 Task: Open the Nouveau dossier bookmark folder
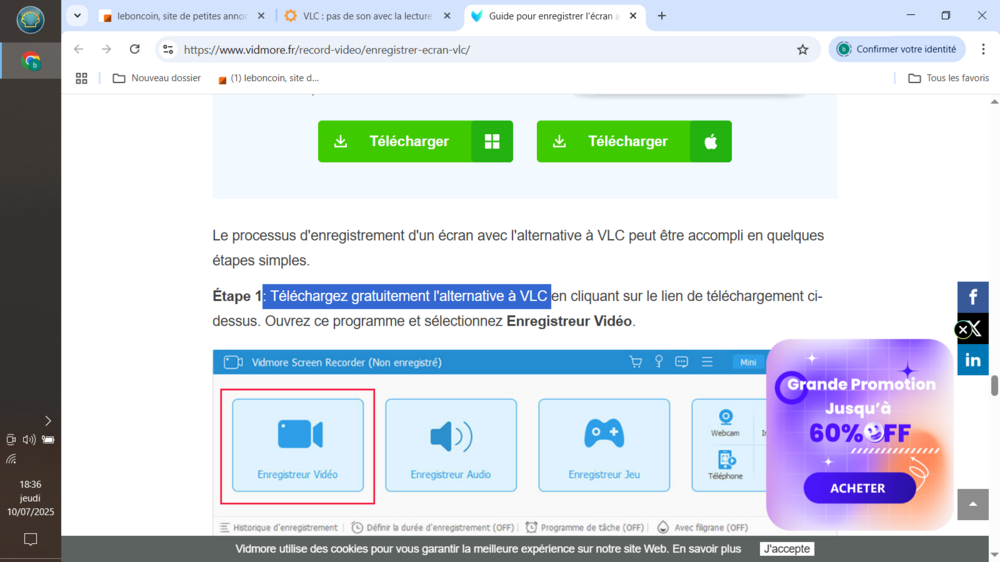157,78
